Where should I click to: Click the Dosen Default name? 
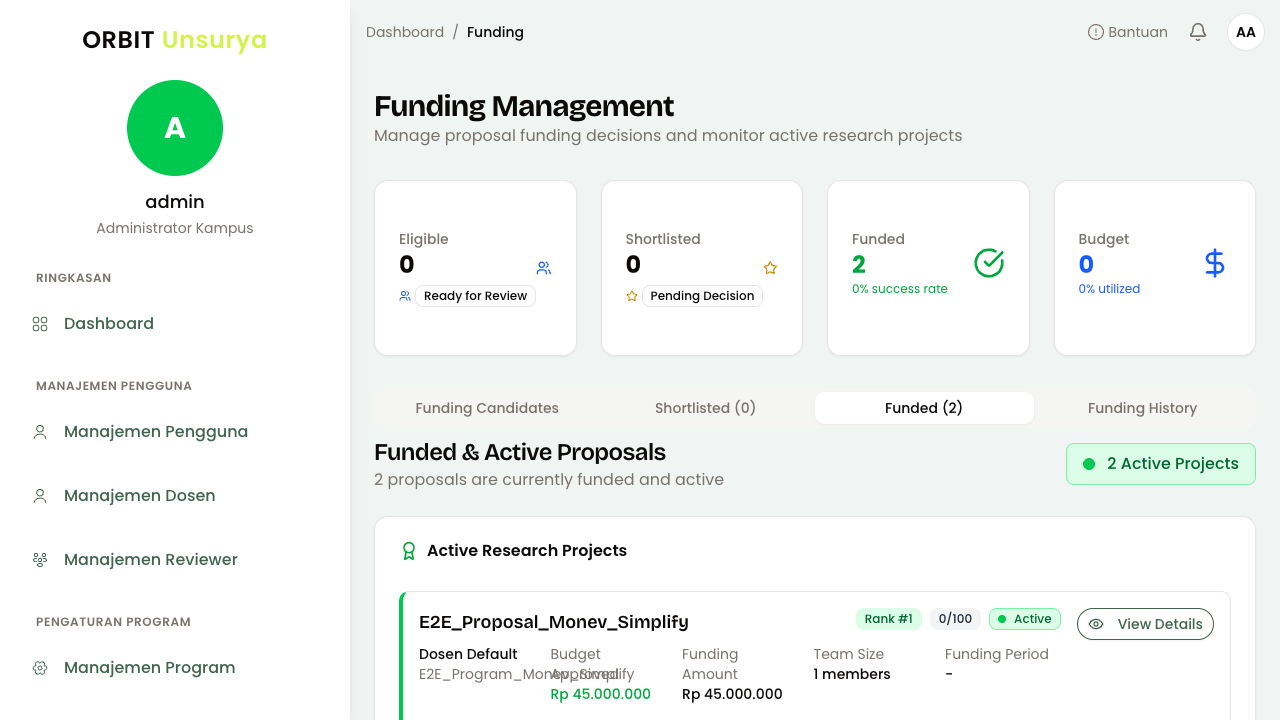[468, 654]
